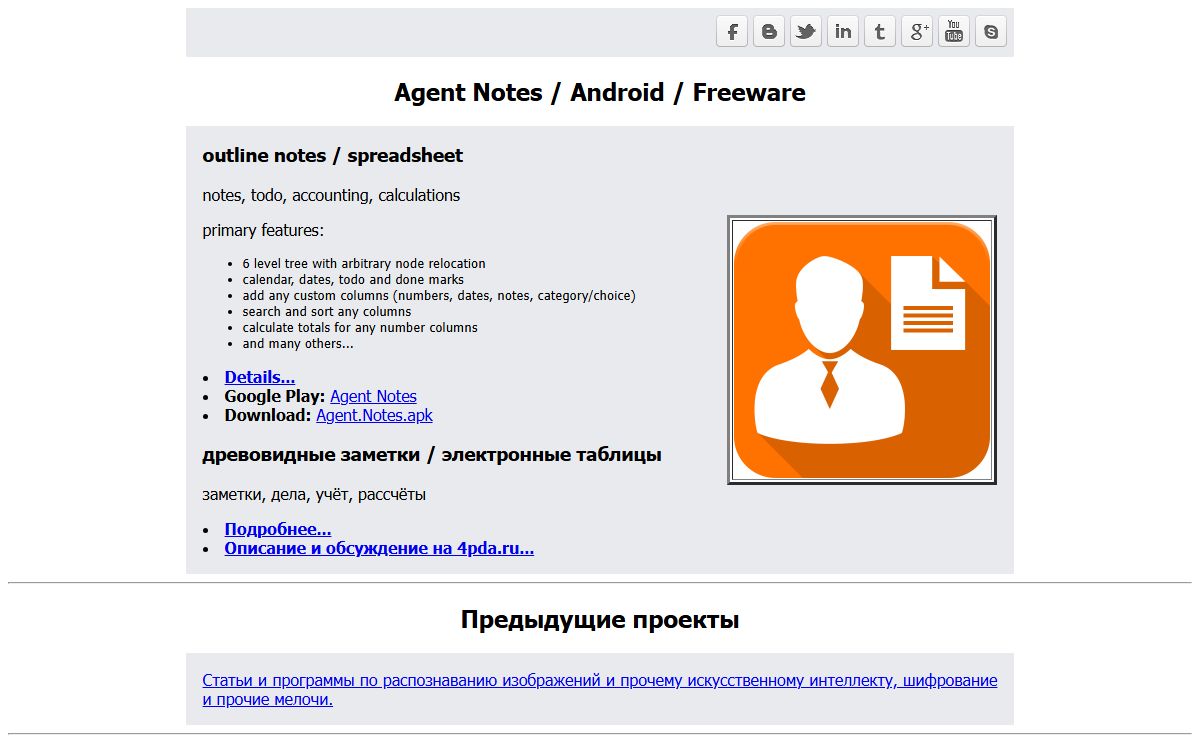Click the Download: label
The height and width of the screenshot is (740, 1200).
pos(268,415)
